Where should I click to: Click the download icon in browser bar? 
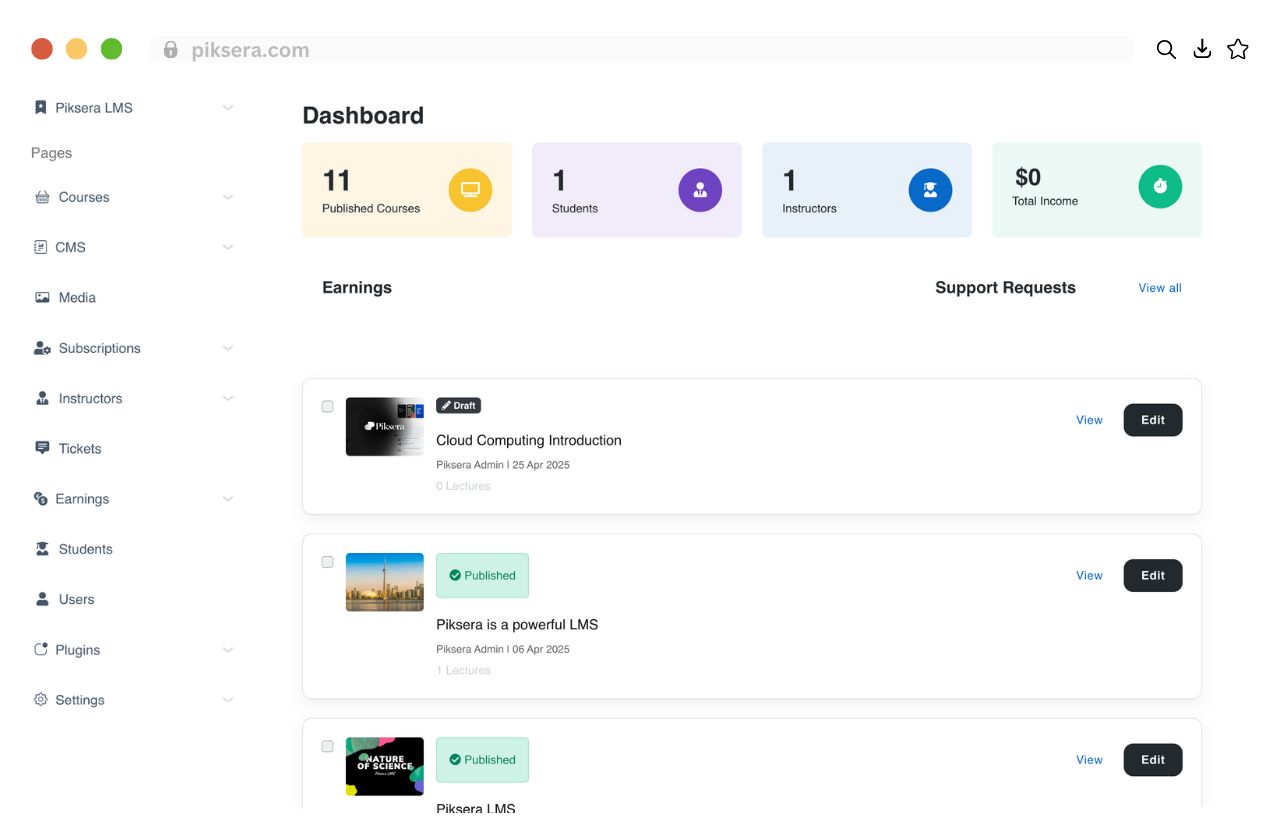[x=1202, y=50]
